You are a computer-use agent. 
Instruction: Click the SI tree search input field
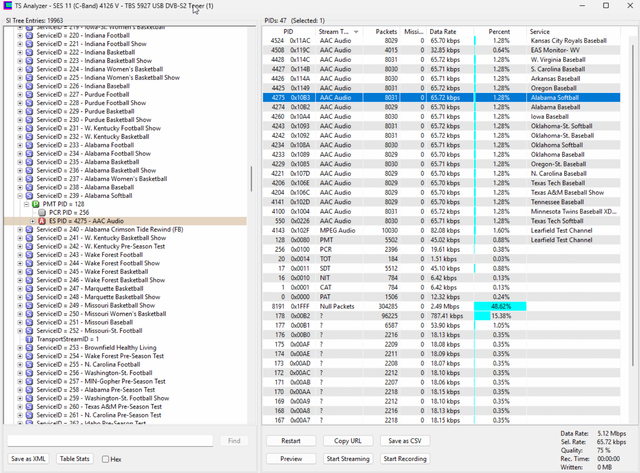point(110,441)
